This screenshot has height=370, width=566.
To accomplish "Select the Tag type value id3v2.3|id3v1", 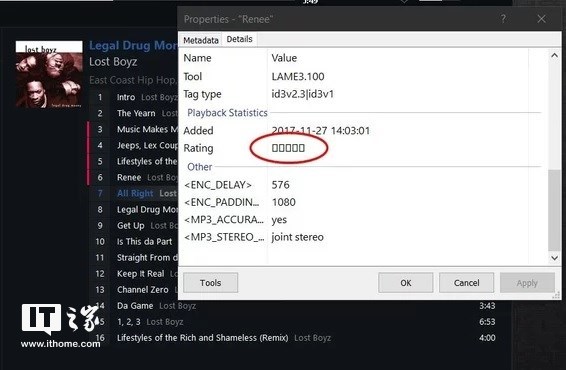I will click(x=302, y=94).
